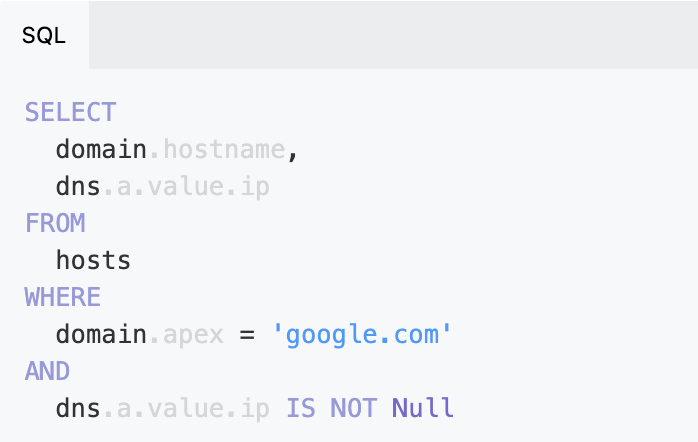698x442 pixels.
Task: Click the grayed '.hostname' field text
Action: (217, 149)
